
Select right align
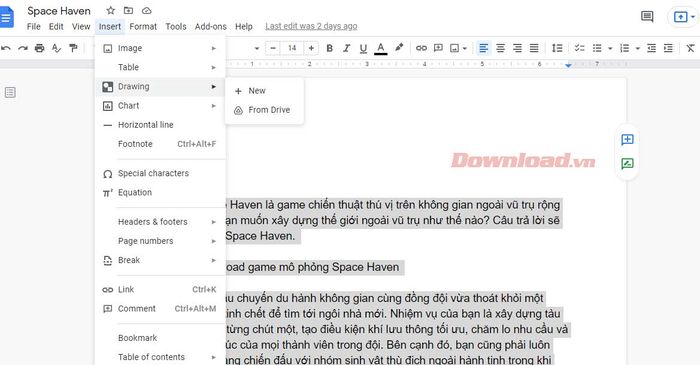[x=517, y=48]
